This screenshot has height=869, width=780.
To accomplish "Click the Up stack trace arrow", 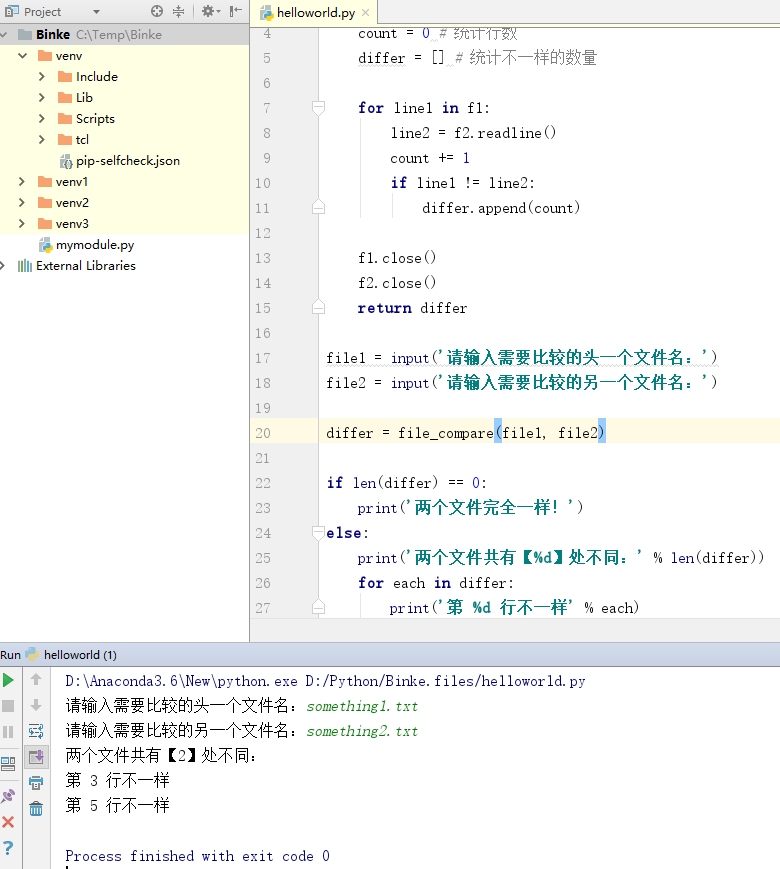I will 36,679.
